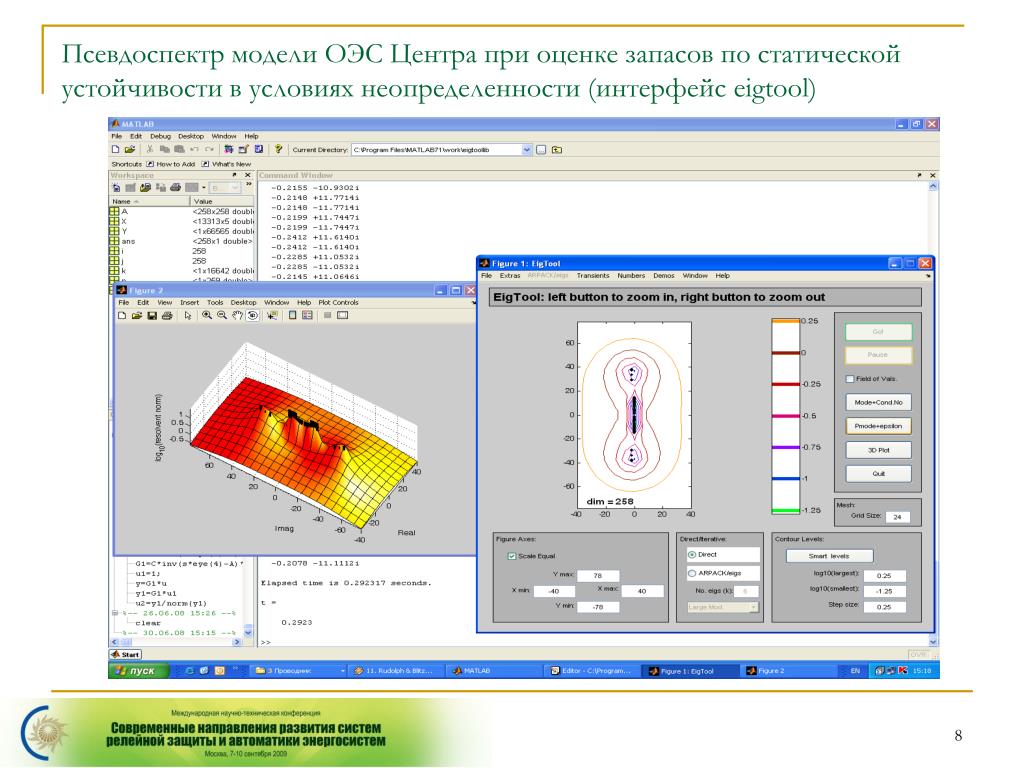Go up one directory level icon
Viewport: 1024px width, 768px height.
pyautogui.click(x=557, y=150)
